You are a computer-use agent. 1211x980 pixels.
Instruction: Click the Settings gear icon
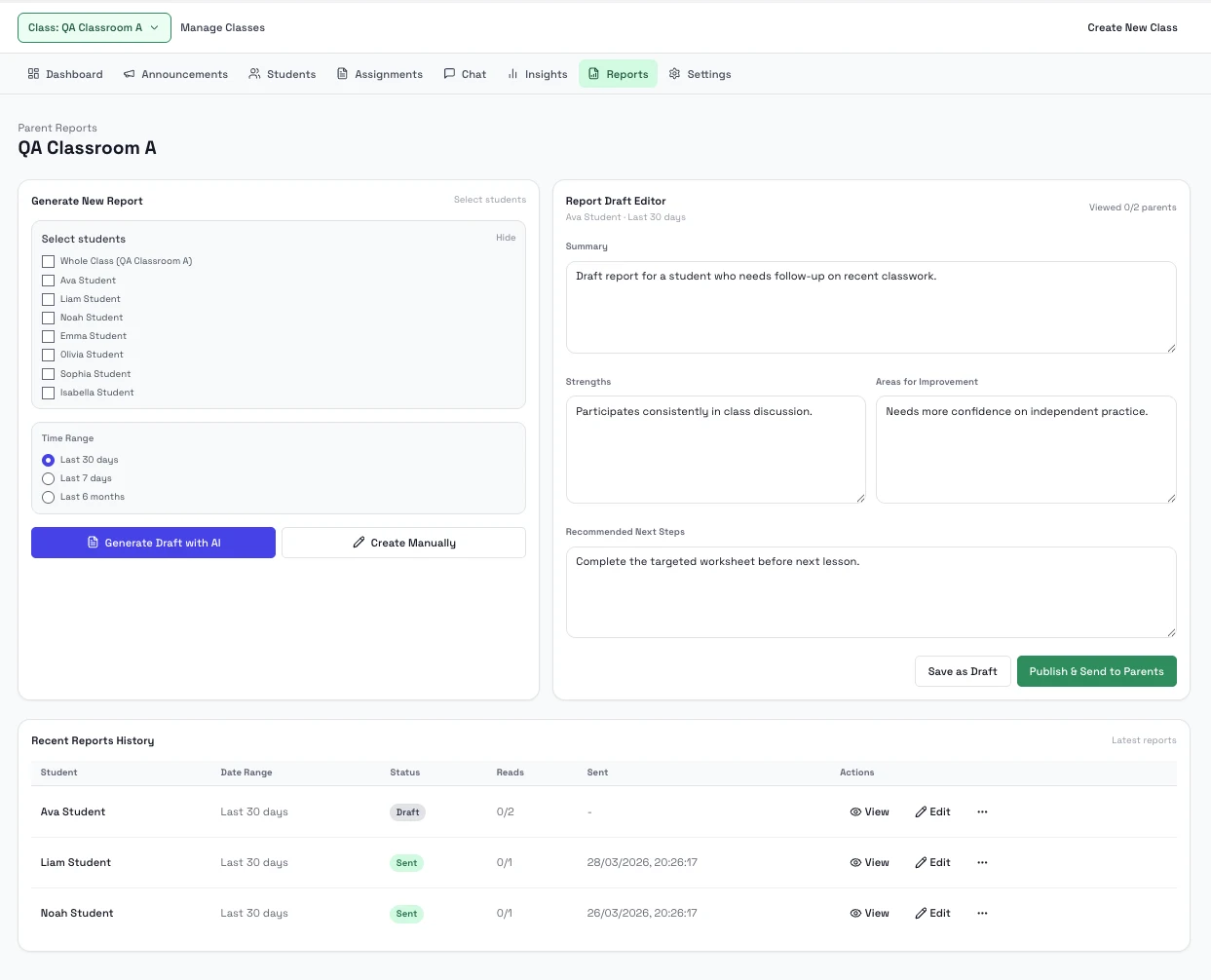pos(674,74)
